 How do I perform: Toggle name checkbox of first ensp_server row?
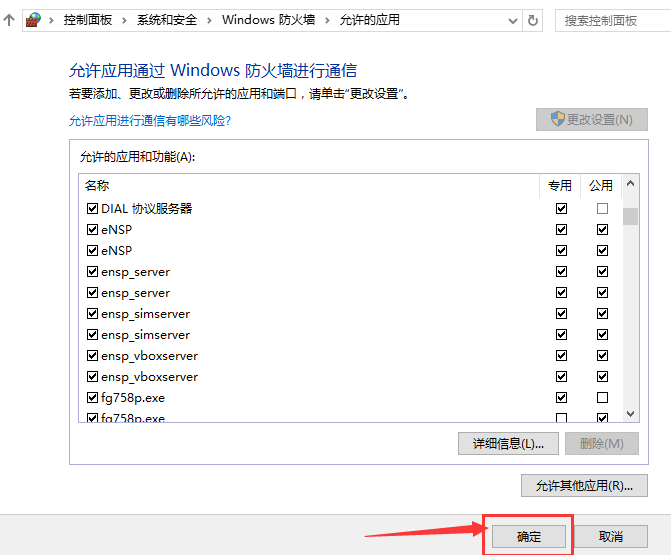tap(92, 271)
